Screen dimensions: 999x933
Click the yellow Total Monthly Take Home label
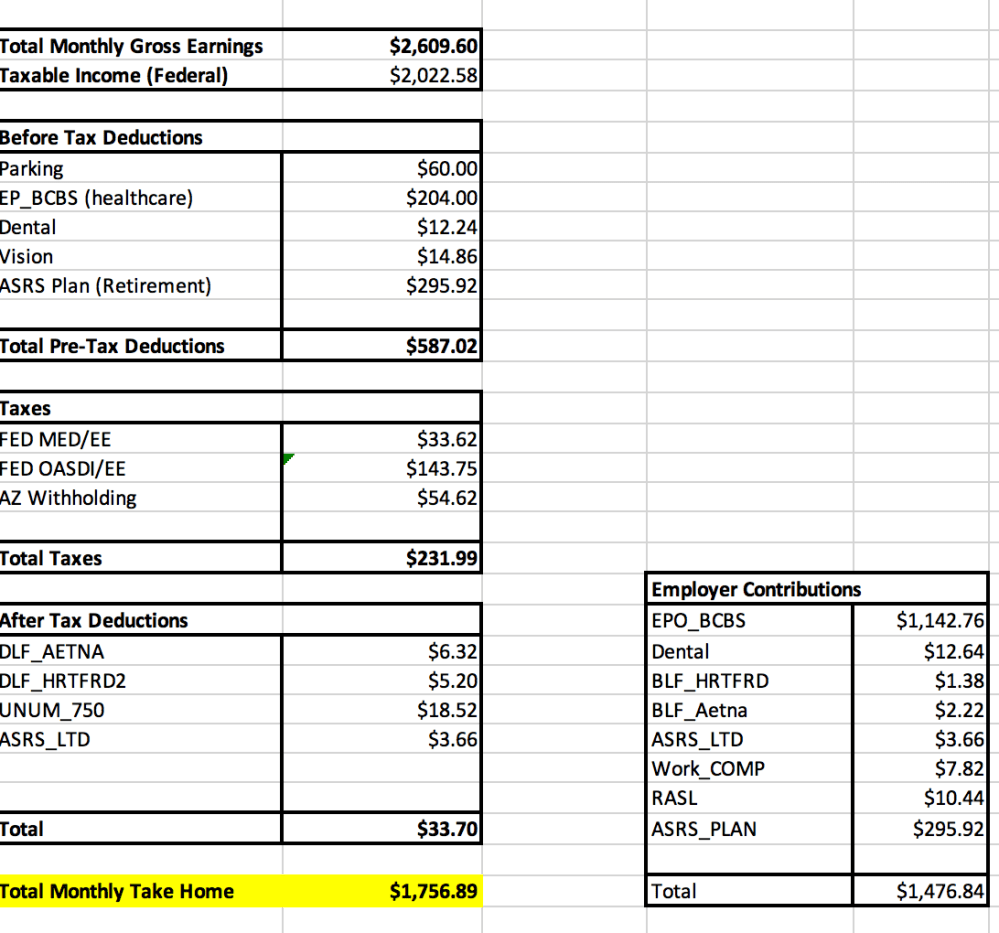tap(118, 891)
